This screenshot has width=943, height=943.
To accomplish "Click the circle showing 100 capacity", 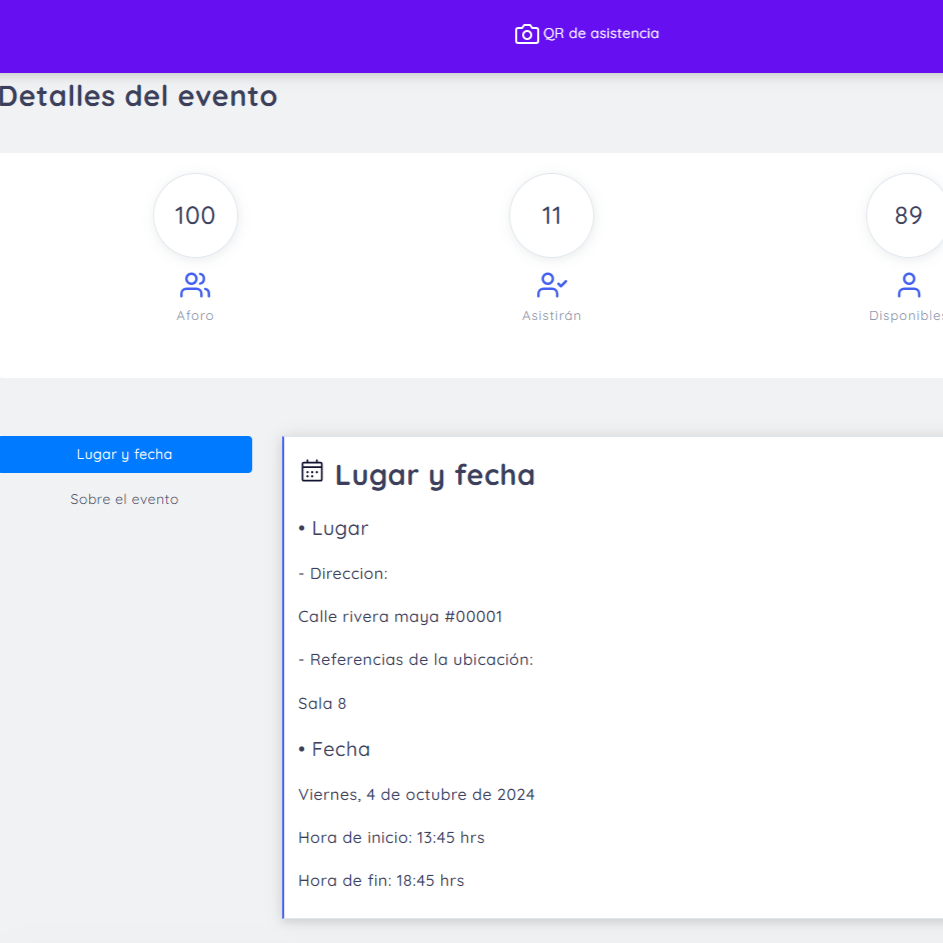I will point(195,215).
